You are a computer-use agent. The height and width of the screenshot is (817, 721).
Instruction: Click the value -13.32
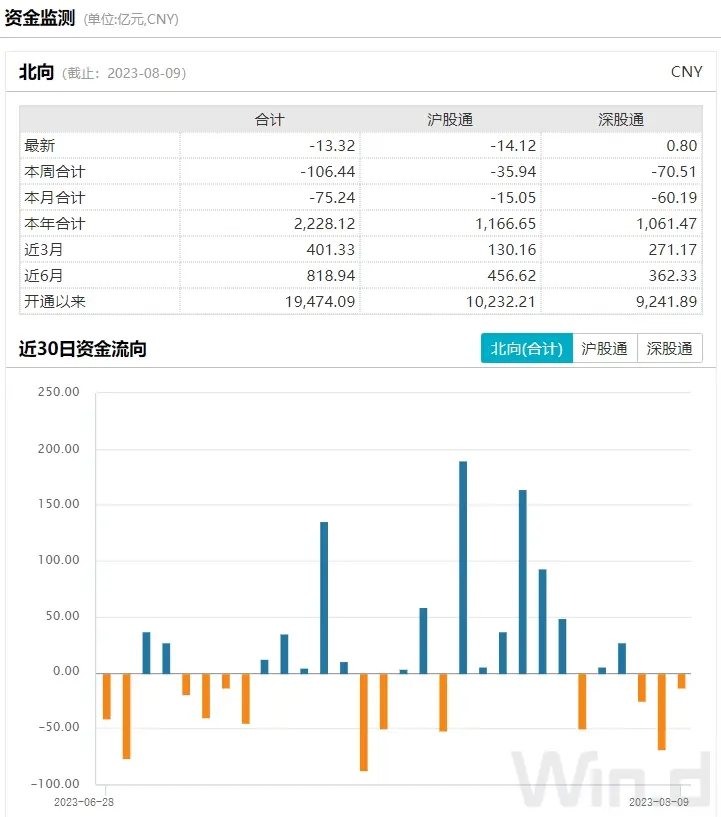click(332, 146)
